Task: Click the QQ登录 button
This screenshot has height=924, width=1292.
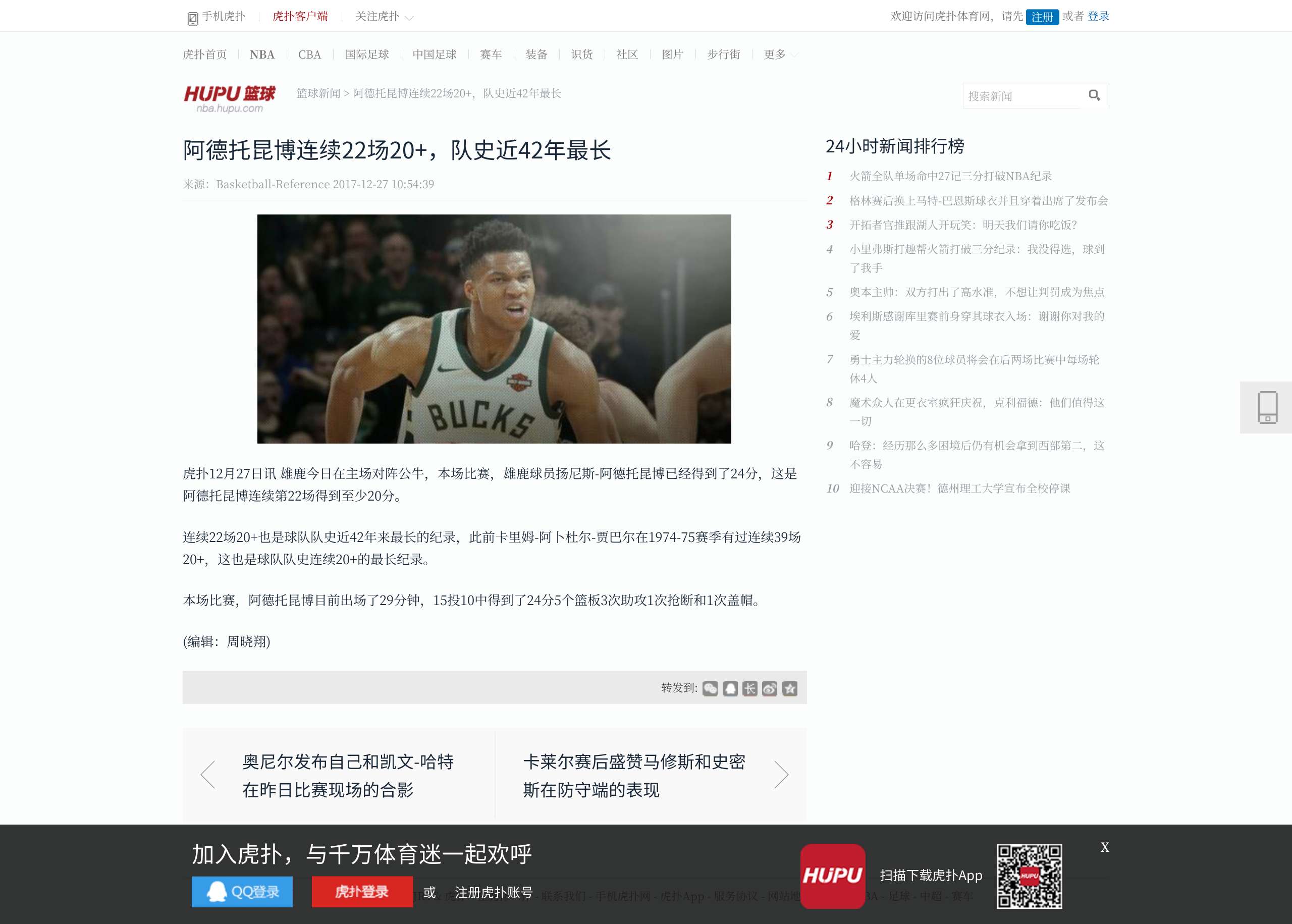Action: click(x=242, y=892)
